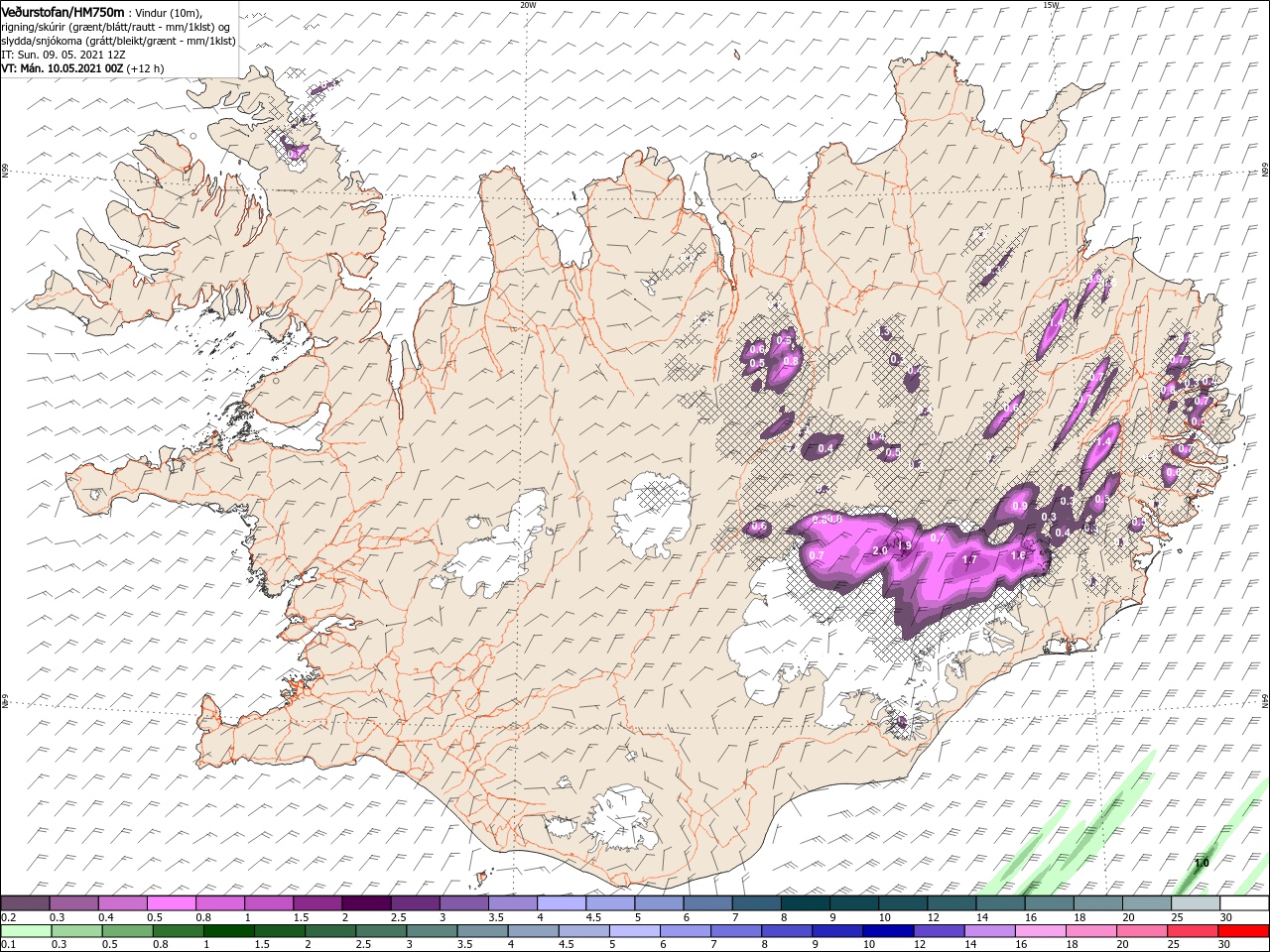Image resolution: width=1270 pixels, height=952 pixels.
Task: Click snow legend swatch between 1.5 and 2
Action: tap(317, 903)
